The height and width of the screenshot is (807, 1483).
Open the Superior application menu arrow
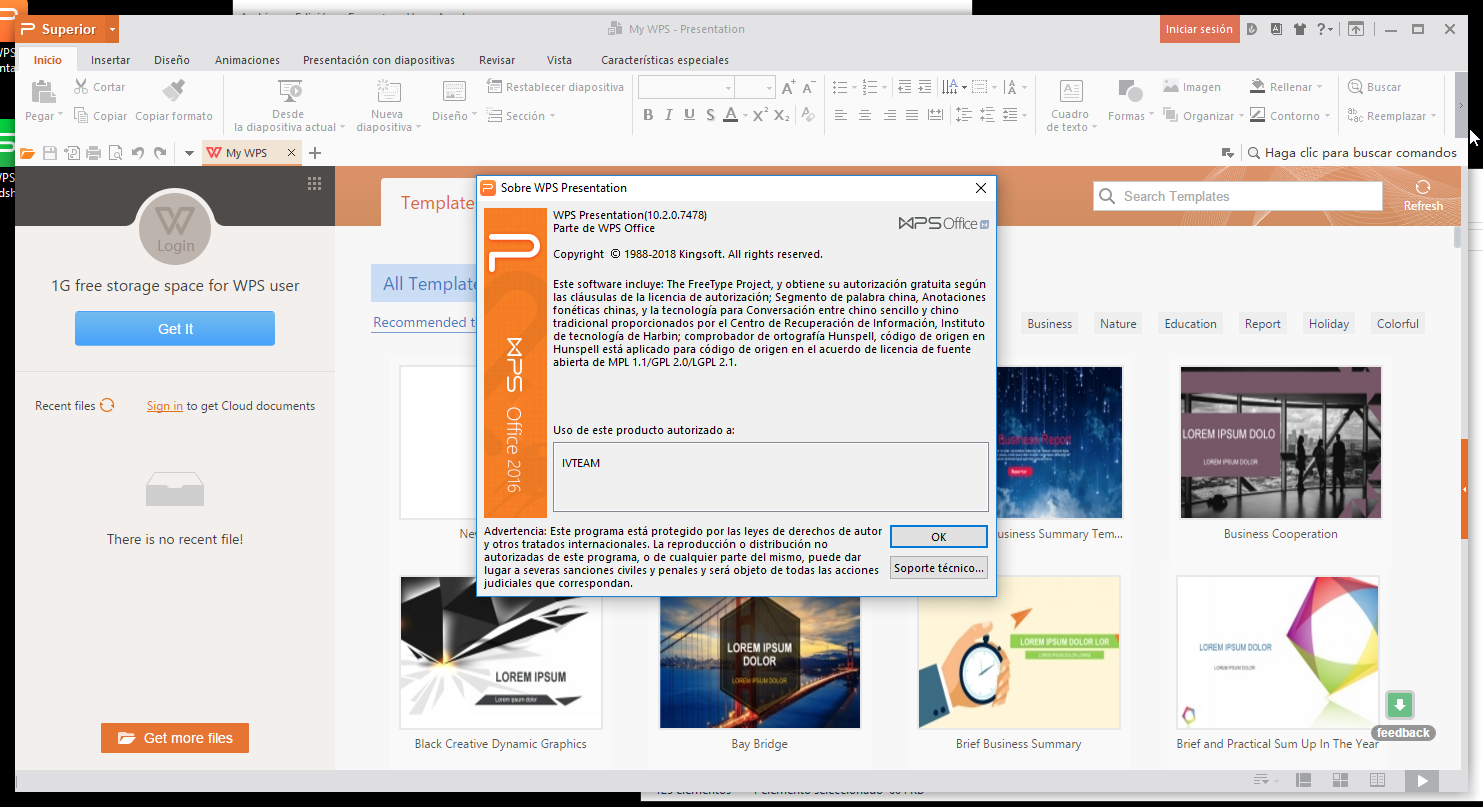click(x=112, y=29)
